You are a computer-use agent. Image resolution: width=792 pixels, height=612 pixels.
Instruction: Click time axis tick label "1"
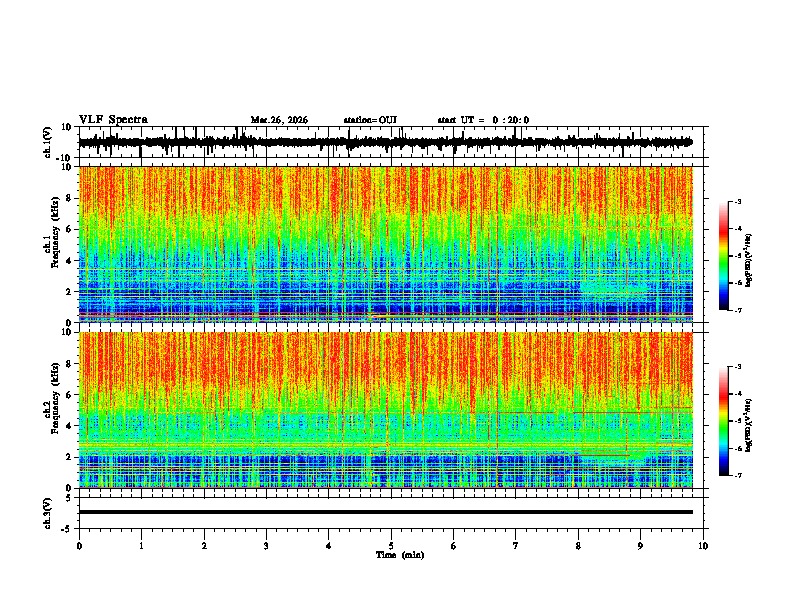click(141, 546)
